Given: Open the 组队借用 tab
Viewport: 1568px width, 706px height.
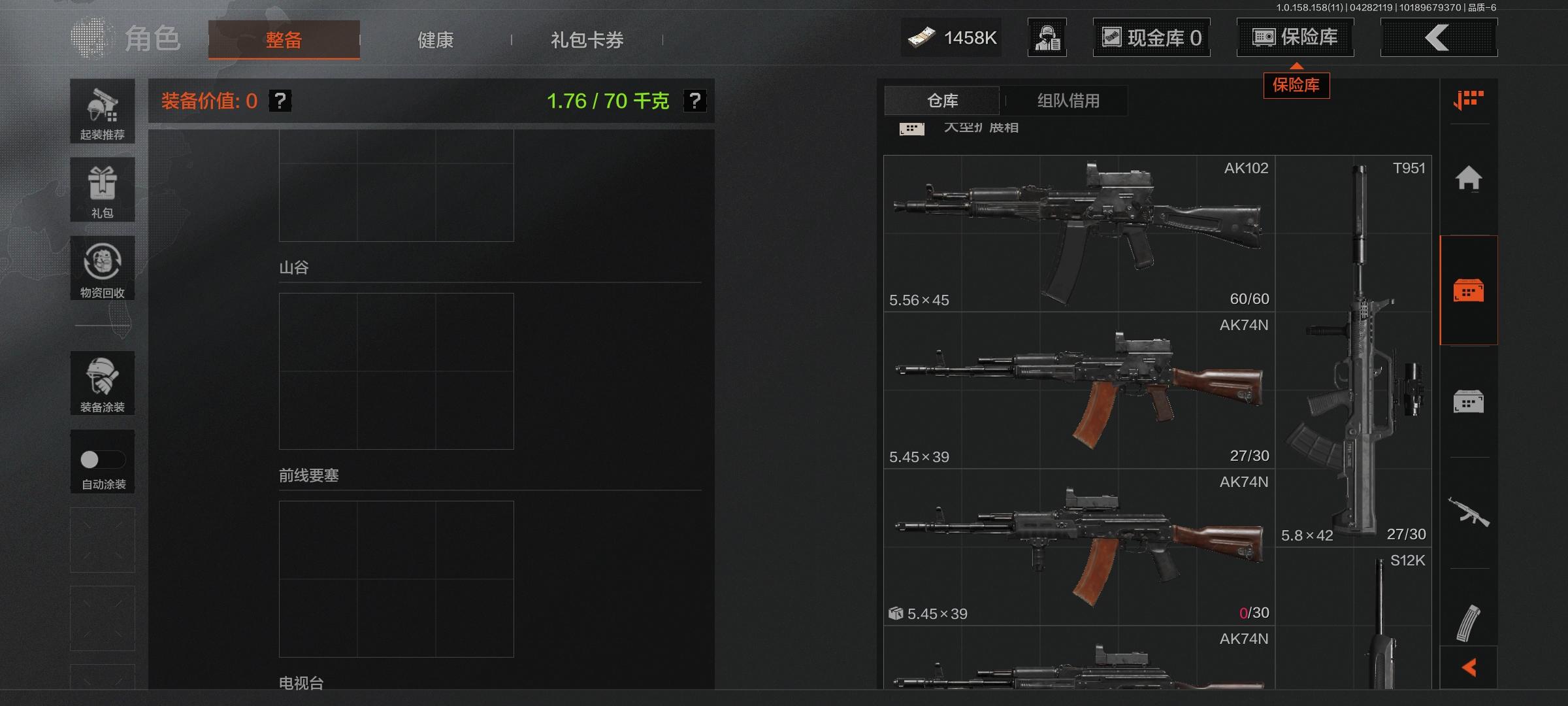Looking at the screenshot, I should coord(1068,101).
